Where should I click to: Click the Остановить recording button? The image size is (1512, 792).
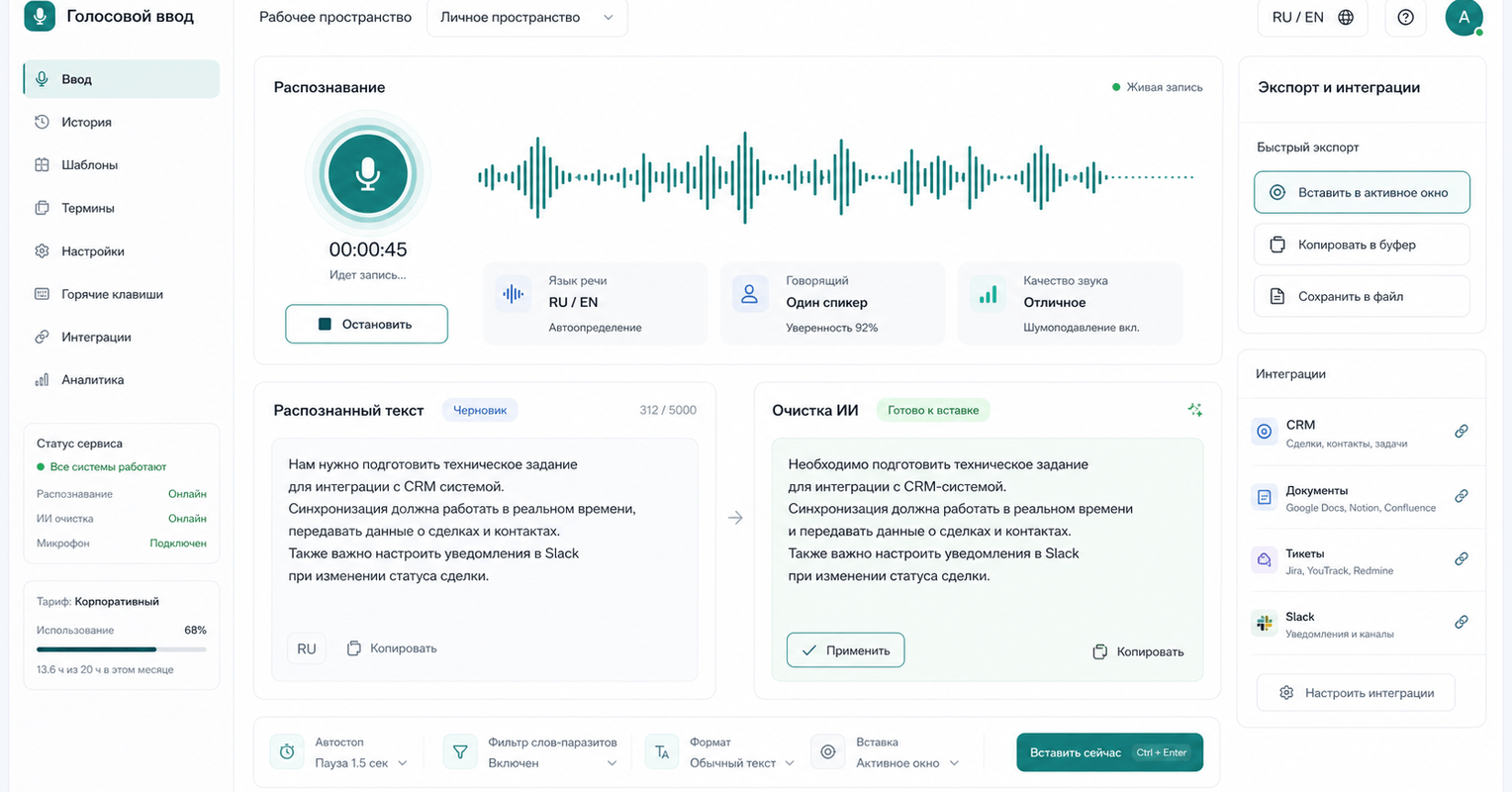tap(366, 324)
